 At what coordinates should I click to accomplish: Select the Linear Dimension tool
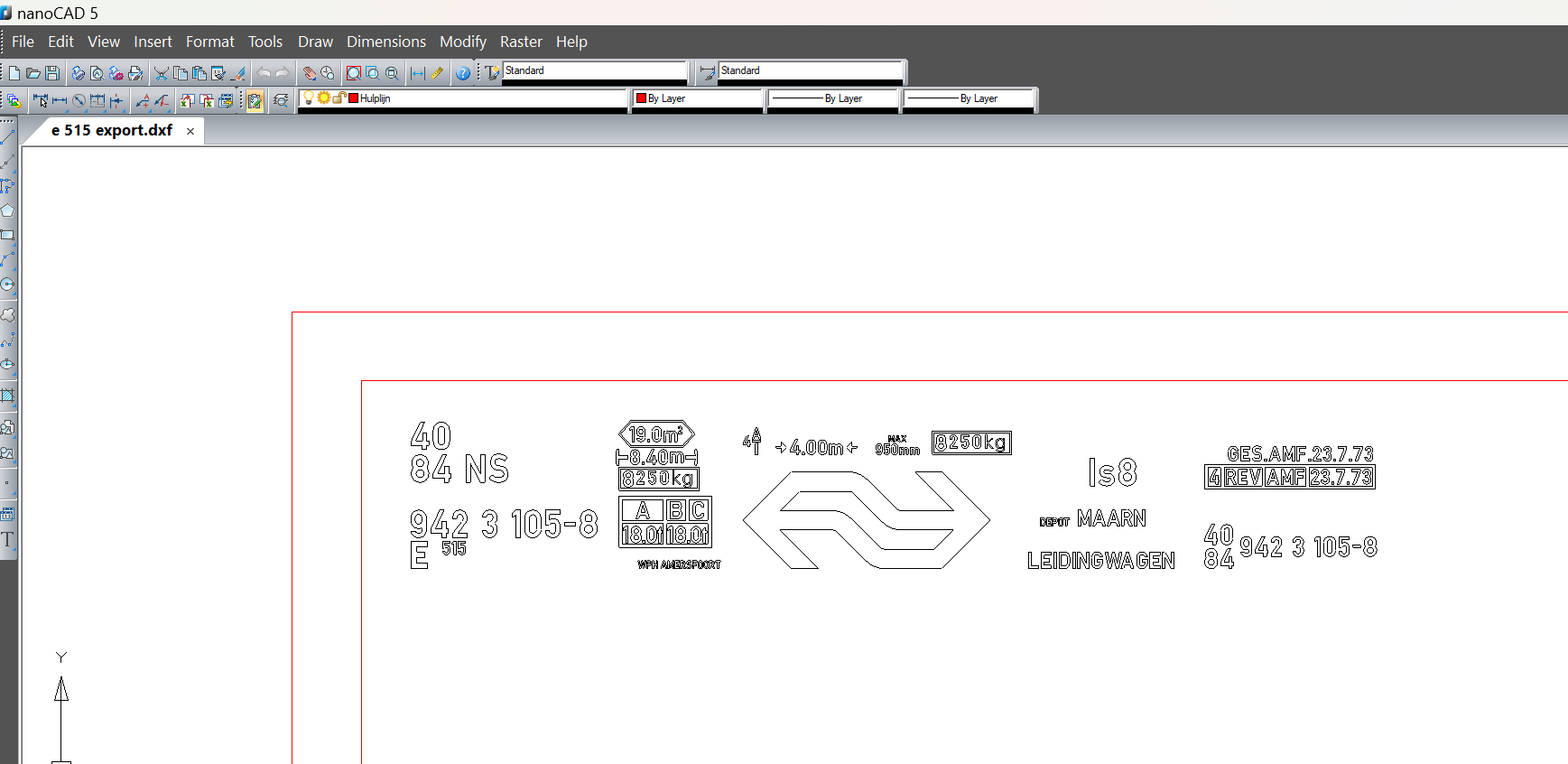60,100
